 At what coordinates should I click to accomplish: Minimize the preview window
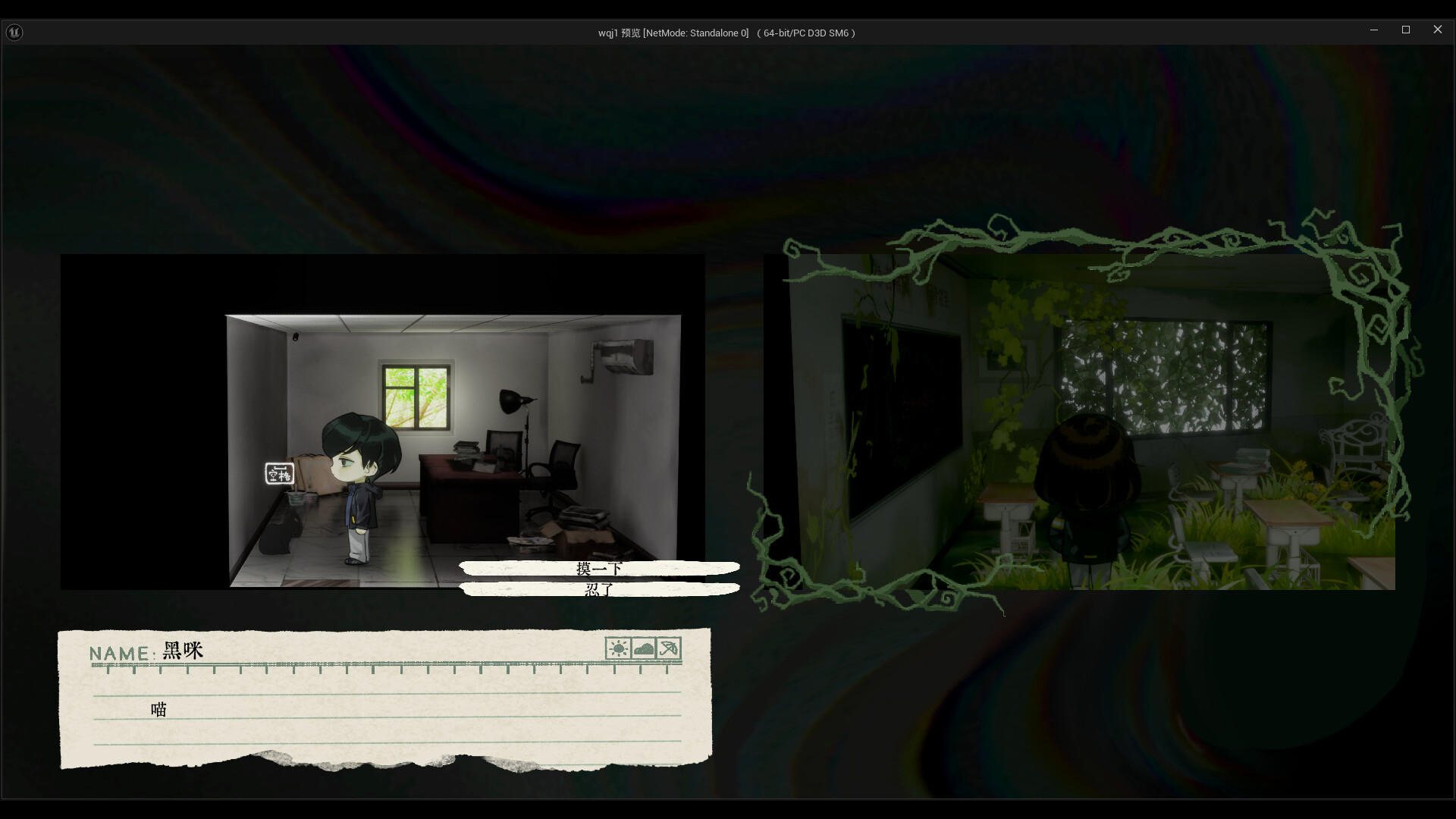1373,30
